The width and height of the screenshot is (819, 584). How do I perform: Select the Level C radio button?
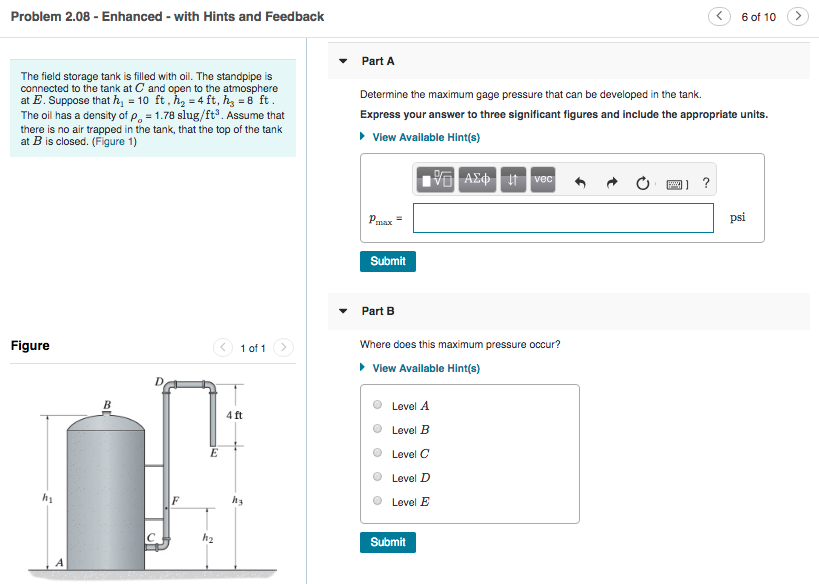(x=377, y=453)
